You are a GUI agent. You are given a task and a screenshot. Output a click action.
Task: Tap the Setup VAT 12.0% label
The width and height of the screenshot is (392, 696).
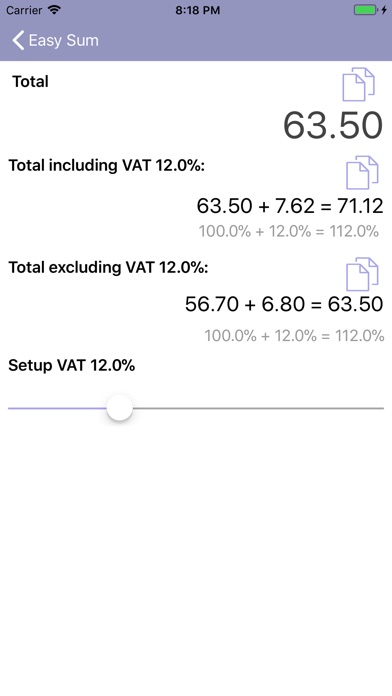click(x=71, y=366)
